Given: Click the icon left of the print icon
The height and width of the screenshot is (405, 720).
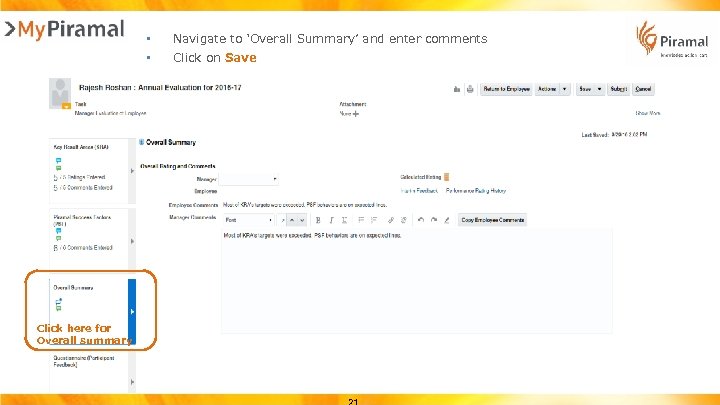Looking at the screenshot, I should pos(457,89).
